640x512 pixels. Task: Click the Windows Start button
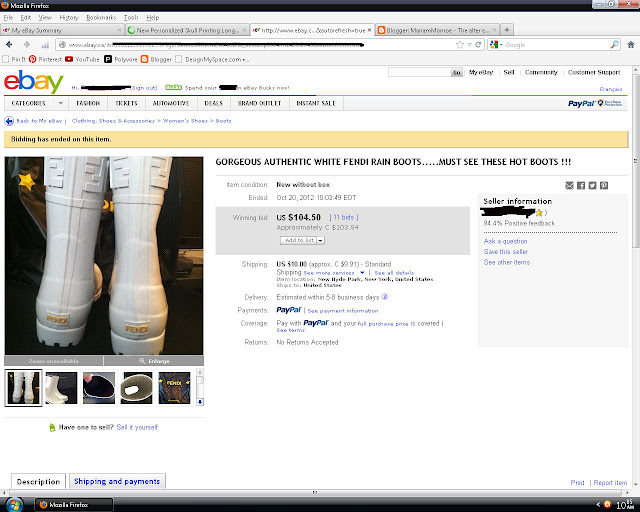pyautogui.click(x=13, y=505)
